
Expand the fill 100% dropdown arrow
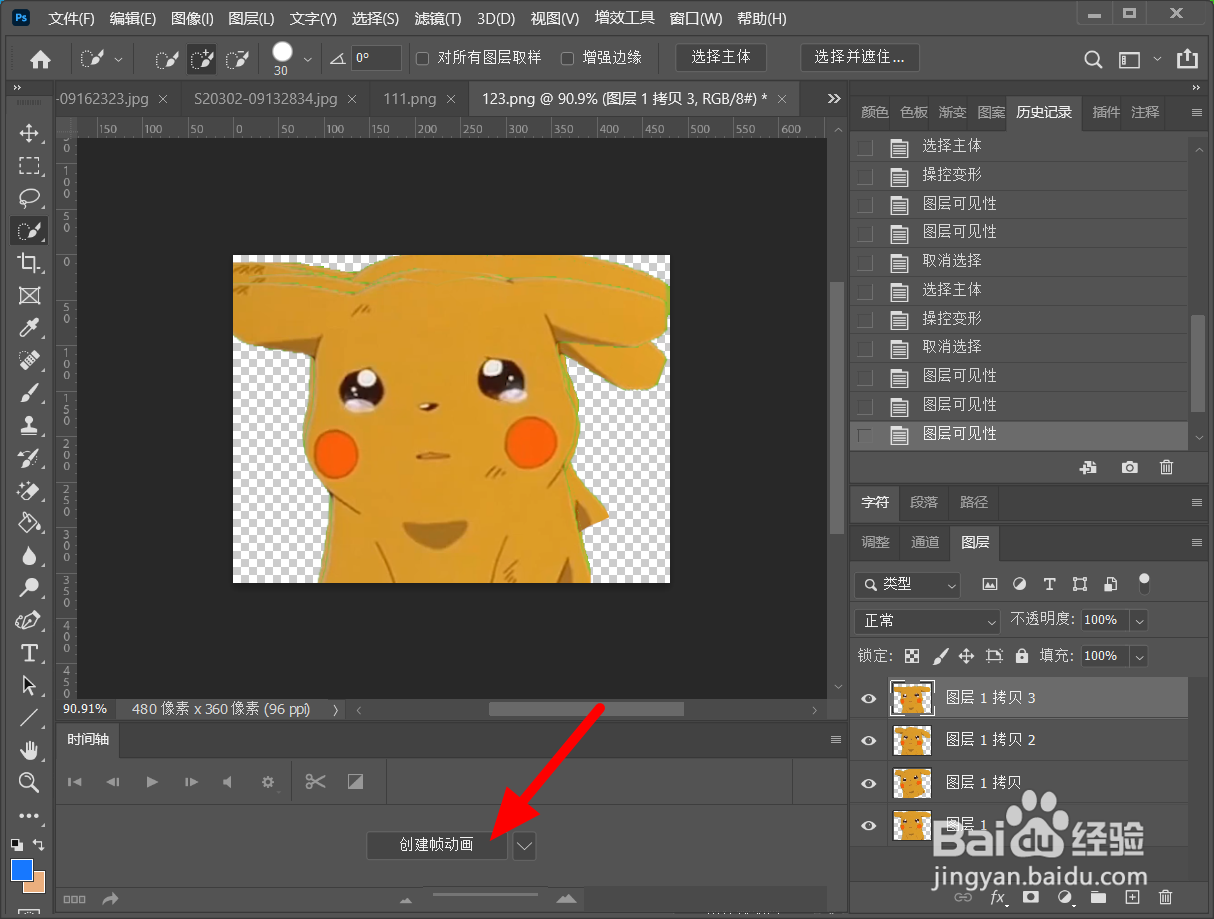pos(1139,656)
